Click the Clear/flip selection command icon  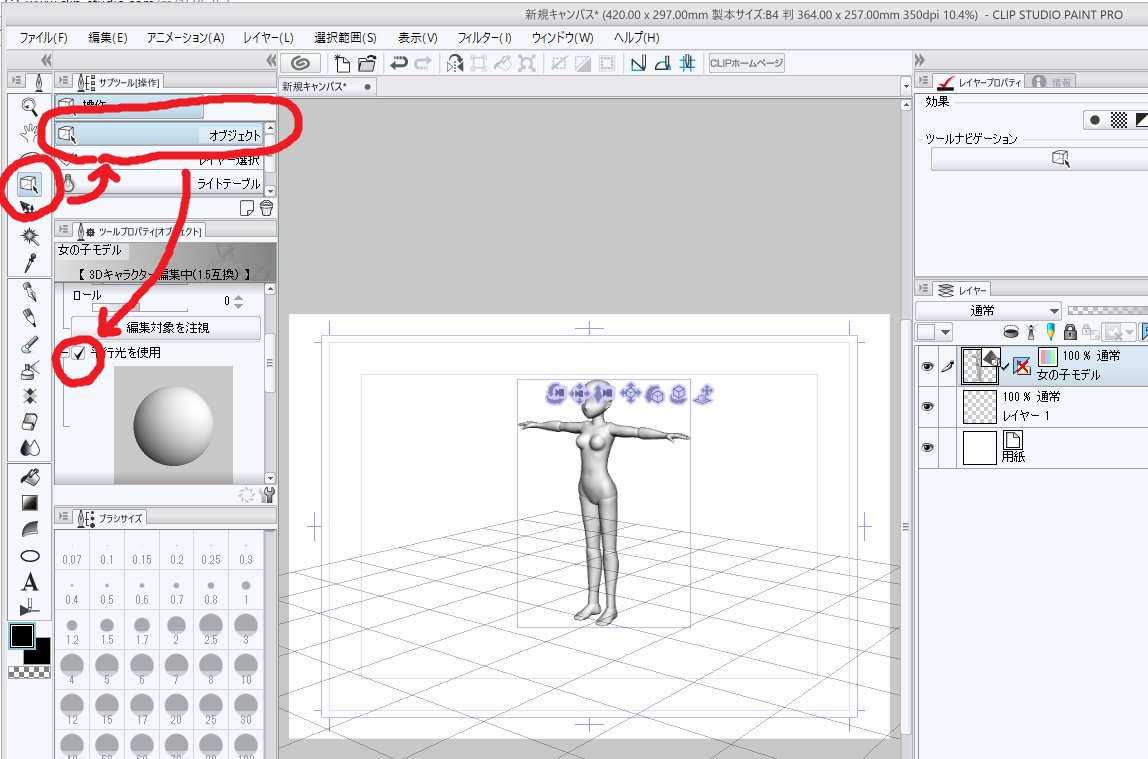pyautogui.click(x=455, y=64)
